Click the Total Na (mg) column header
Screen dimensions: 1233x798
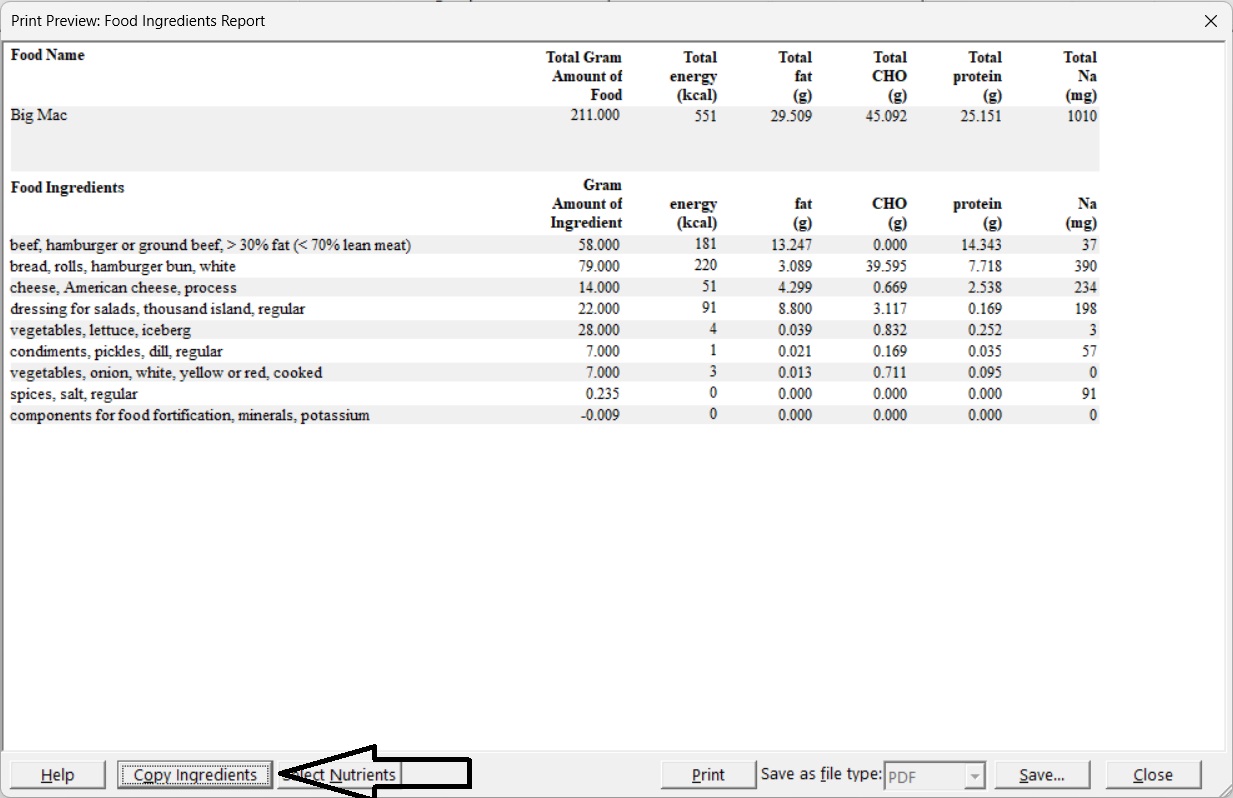[x=1080, y=76]
